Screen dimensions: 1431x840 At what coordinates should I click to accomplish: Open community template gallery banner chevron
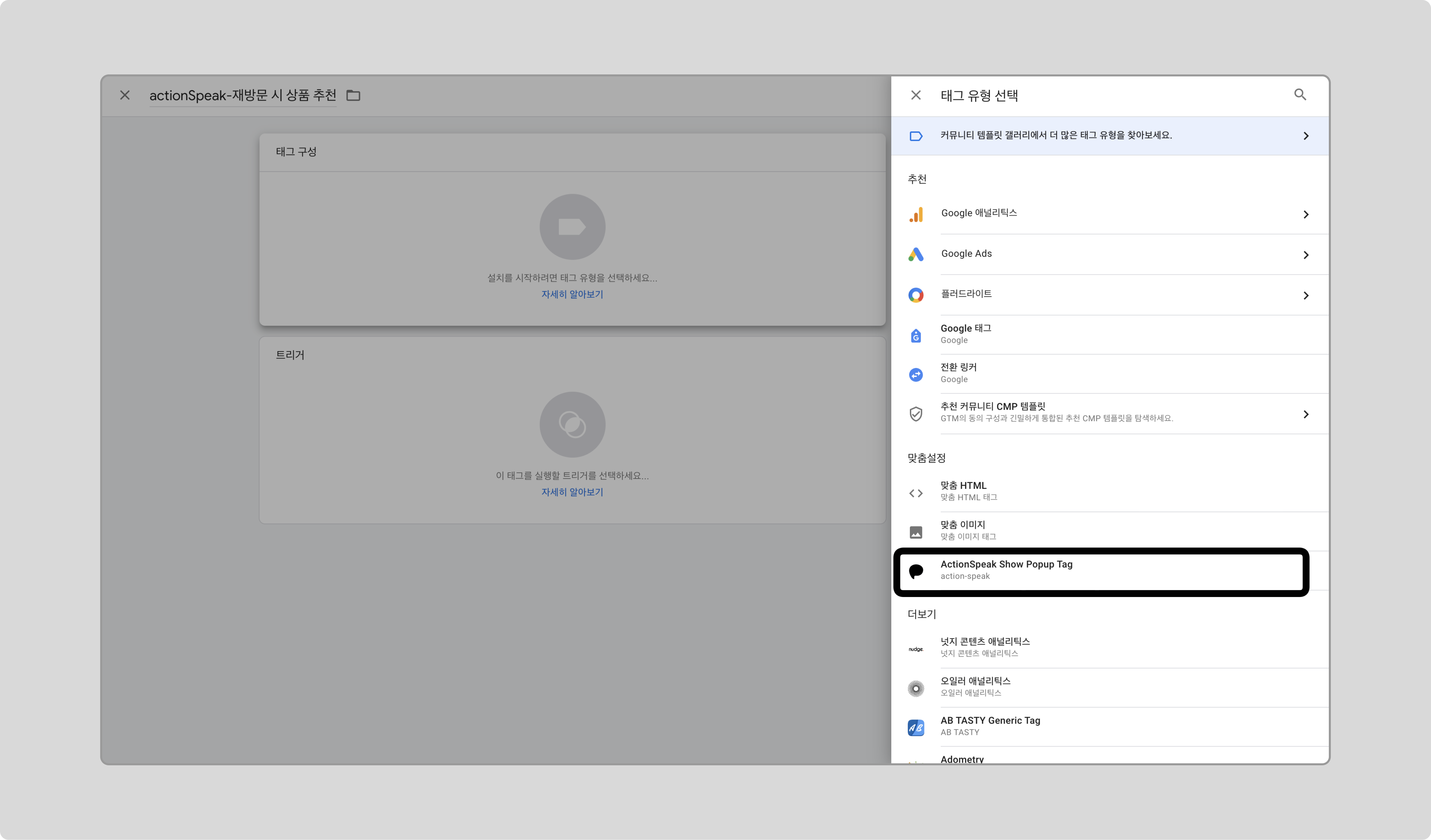1306,136
